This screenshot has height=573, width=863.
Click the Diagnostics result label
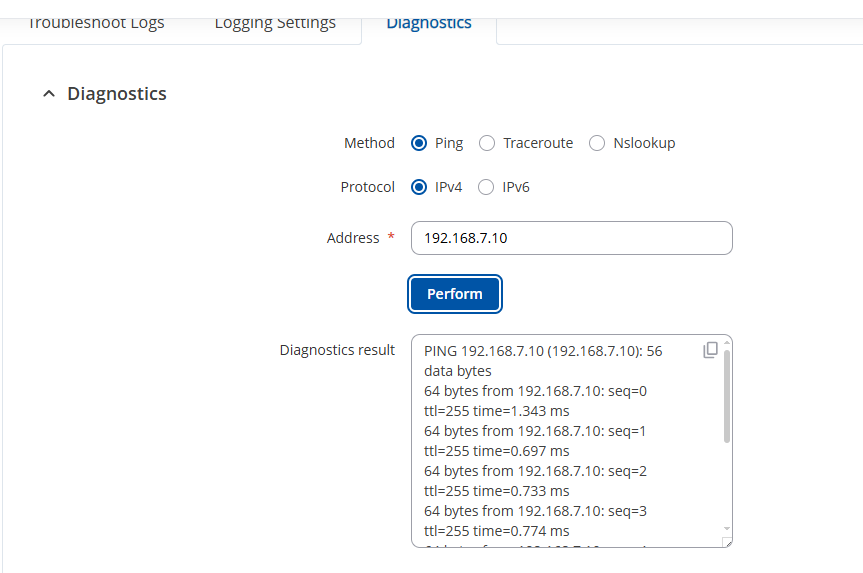click(x=337, y=350)
